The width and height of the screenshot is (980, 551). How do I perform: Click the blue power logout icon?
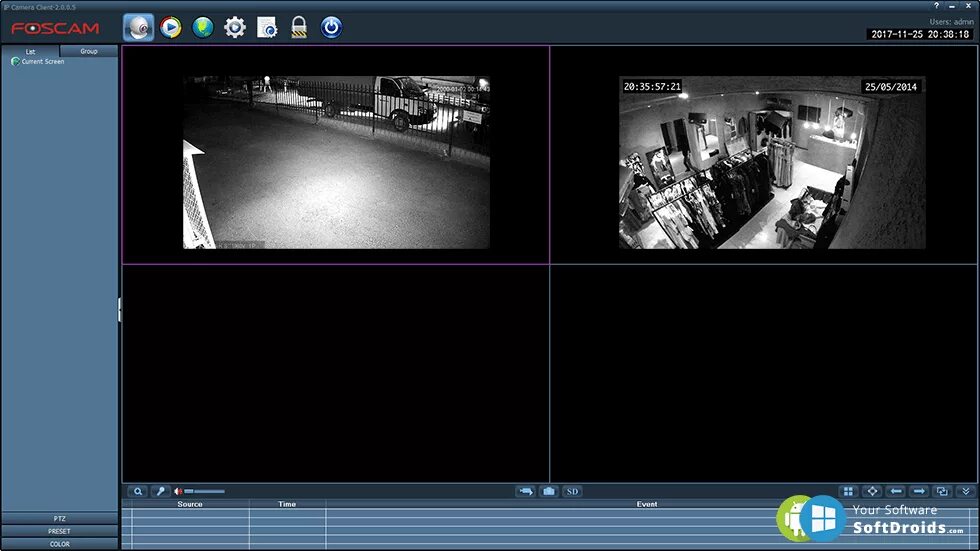[x=331, y=27]
